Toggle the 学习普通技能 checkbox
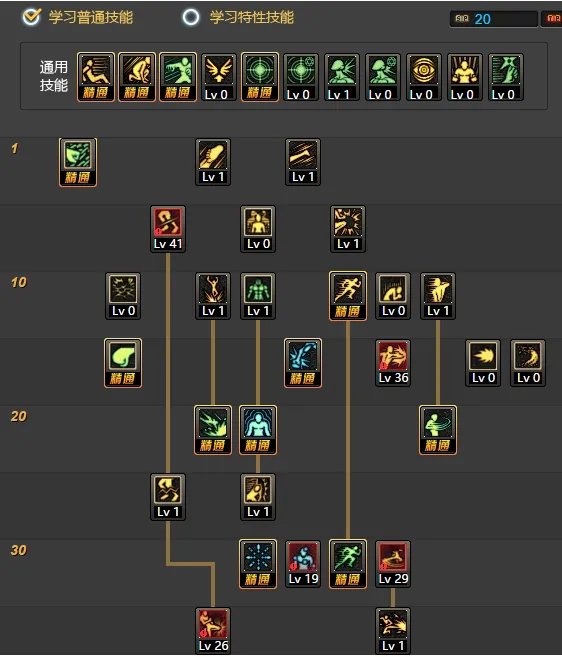 31,17
